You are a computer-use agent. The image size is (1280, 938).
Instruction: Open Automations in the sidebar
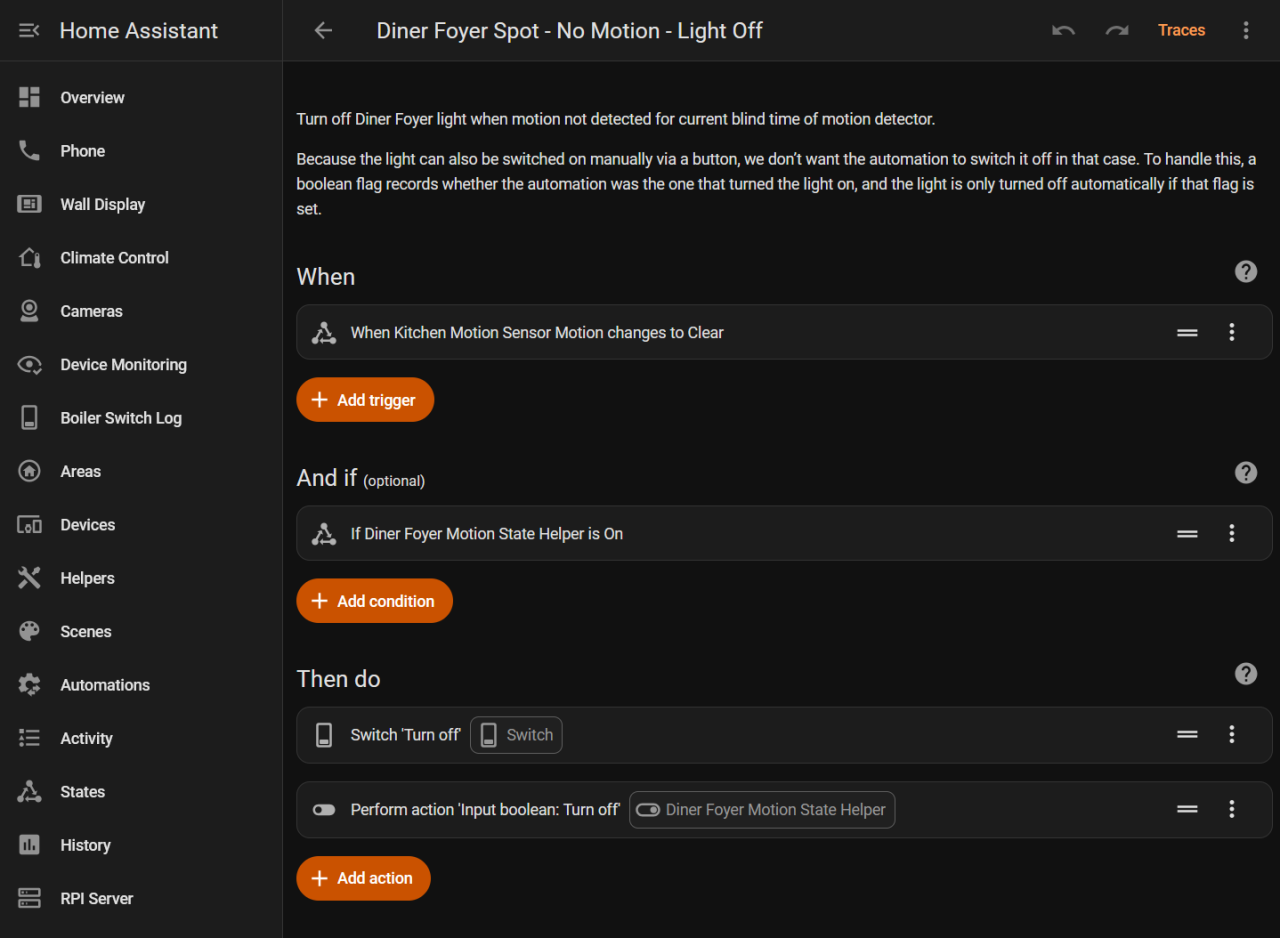click(104, 685)
